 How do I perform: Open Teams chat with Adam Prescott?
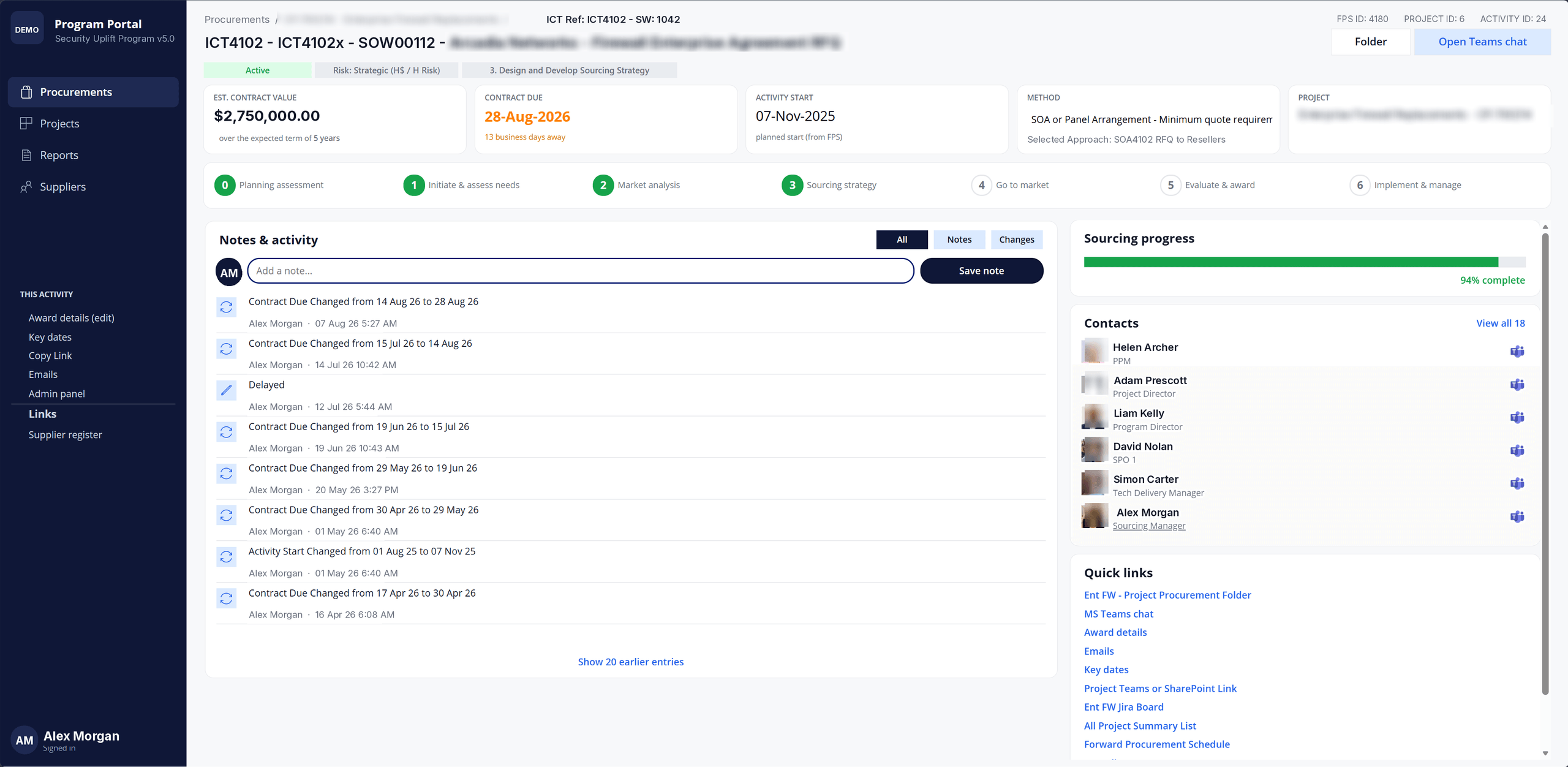coord(1517,385)
